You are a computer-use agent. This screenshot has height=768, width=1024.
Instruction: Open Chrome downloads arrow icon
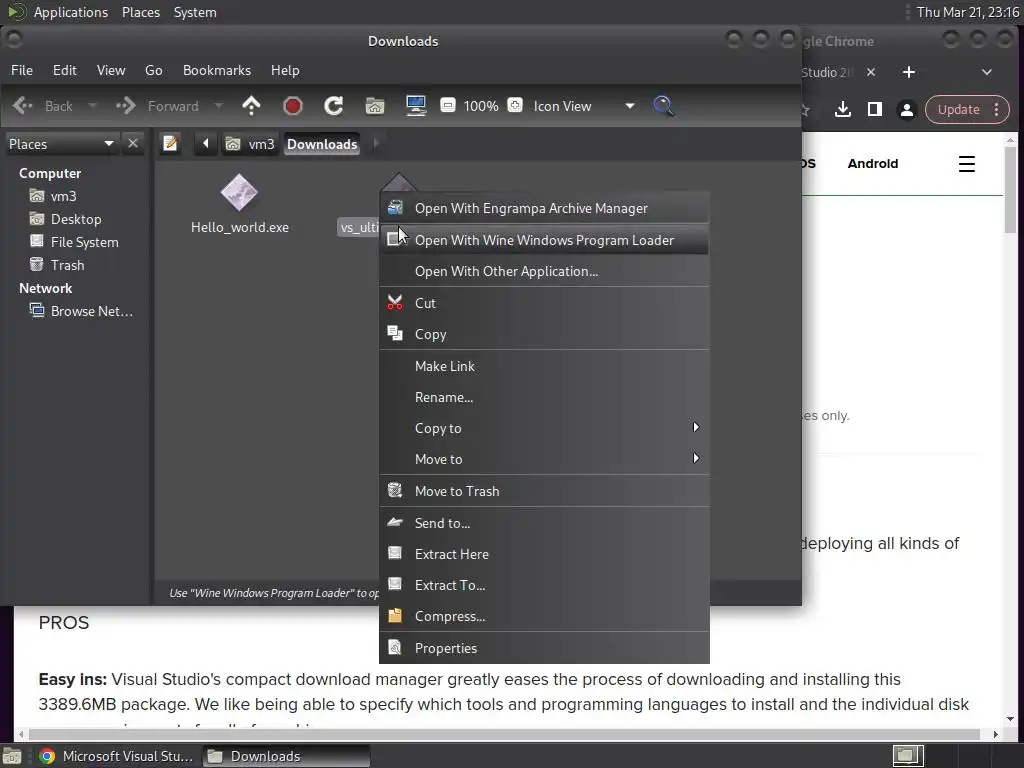[842, 109]
